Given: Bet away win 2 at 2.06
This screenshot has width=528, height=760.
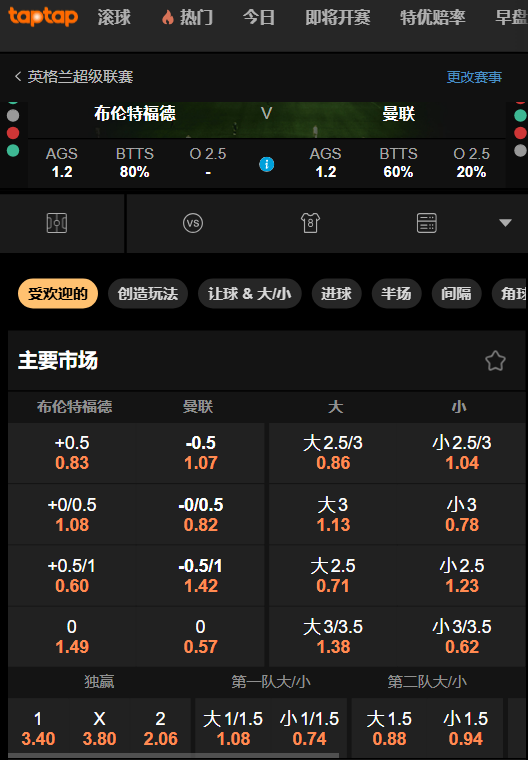Looking at the screenshot, I should coord(160,728).
